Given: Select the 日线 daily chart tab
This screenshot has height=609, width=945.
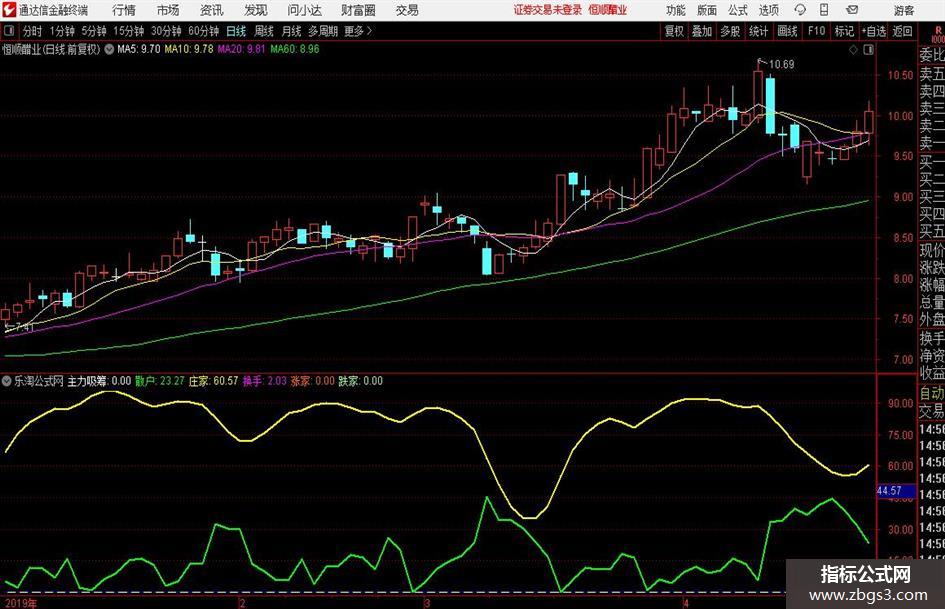Looking at the screenshot, I should pos(236,31).
